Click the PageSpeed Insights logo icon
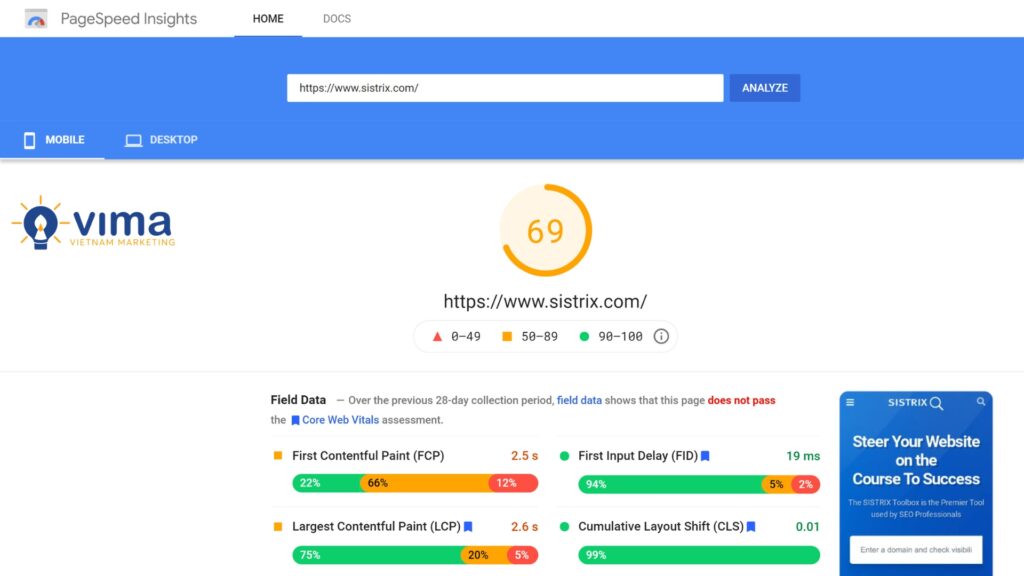The width and height of the screenshot is (1024, 576). coord(36,19)
